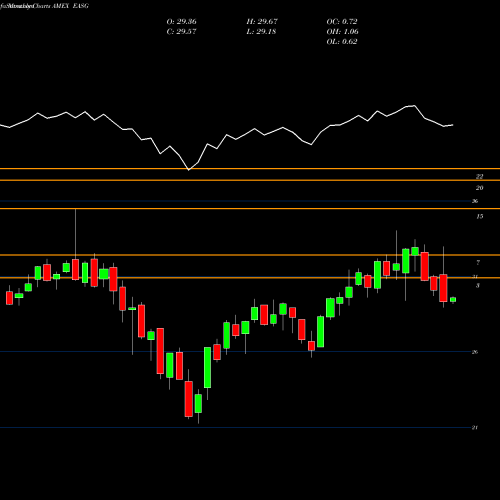Click the AMEX EASG chart title

(70, 6)
